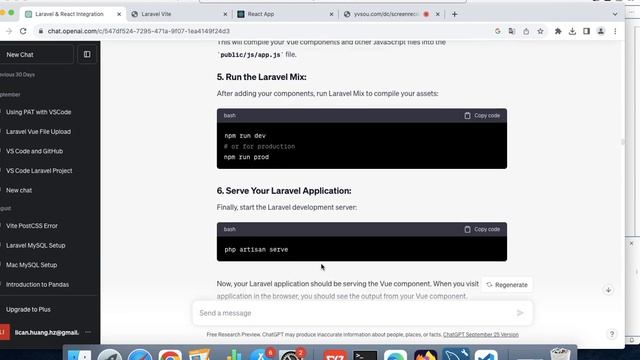Click the translate page icon

click(511, 31)
